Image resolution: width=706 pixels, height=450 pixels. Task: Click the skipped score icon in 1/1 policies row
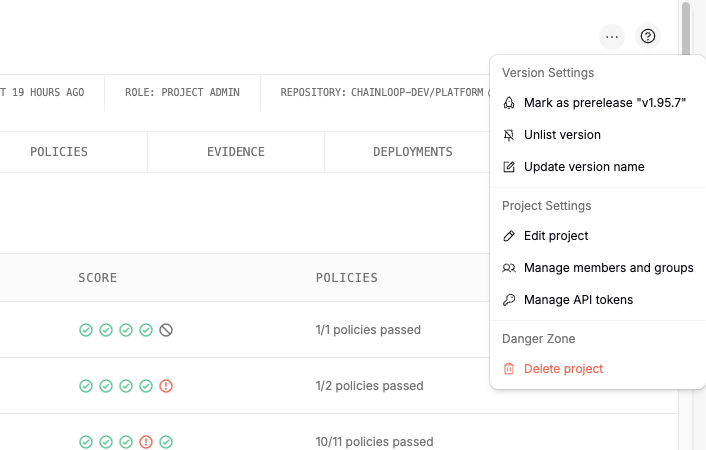[166, 330]
